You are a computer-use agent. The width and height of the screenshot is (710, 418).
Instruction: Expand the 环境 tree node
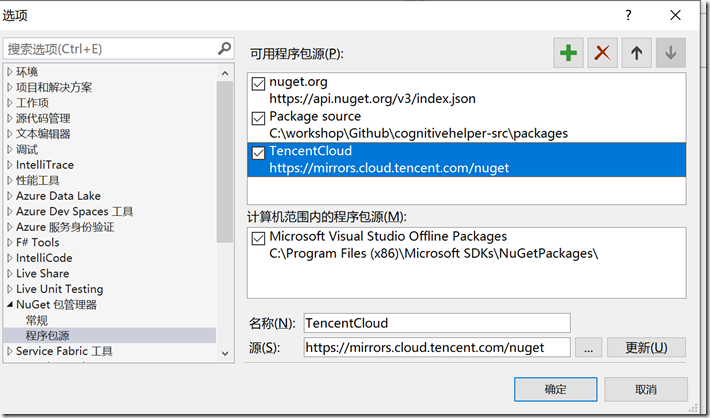tap(10, 72)
